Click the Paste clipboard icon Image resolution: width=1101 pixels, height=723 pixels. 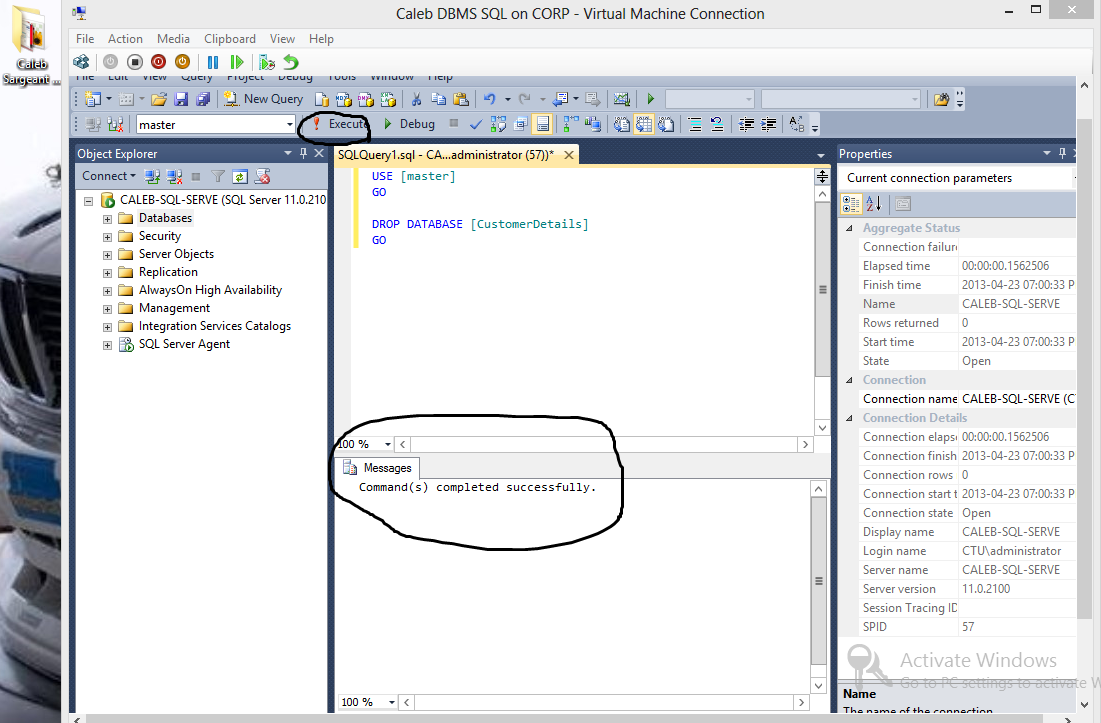(461, 99)
